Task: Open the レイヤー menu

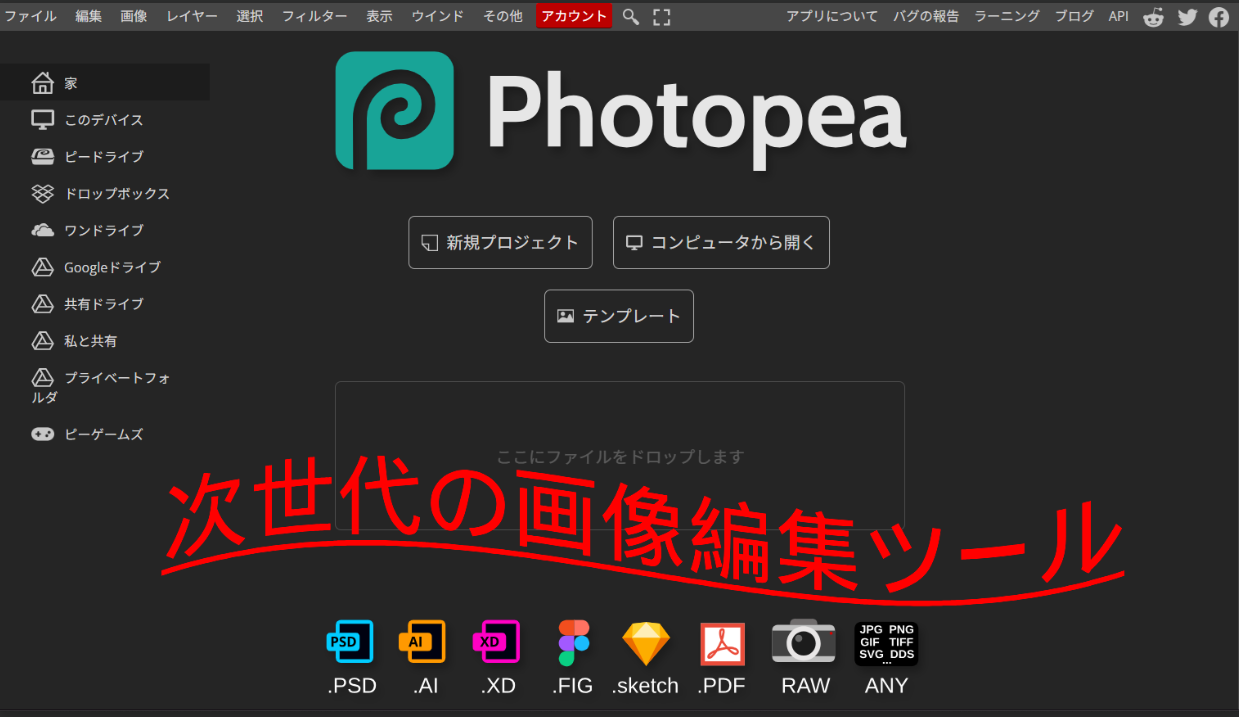Action: click(x=192, y=16)
